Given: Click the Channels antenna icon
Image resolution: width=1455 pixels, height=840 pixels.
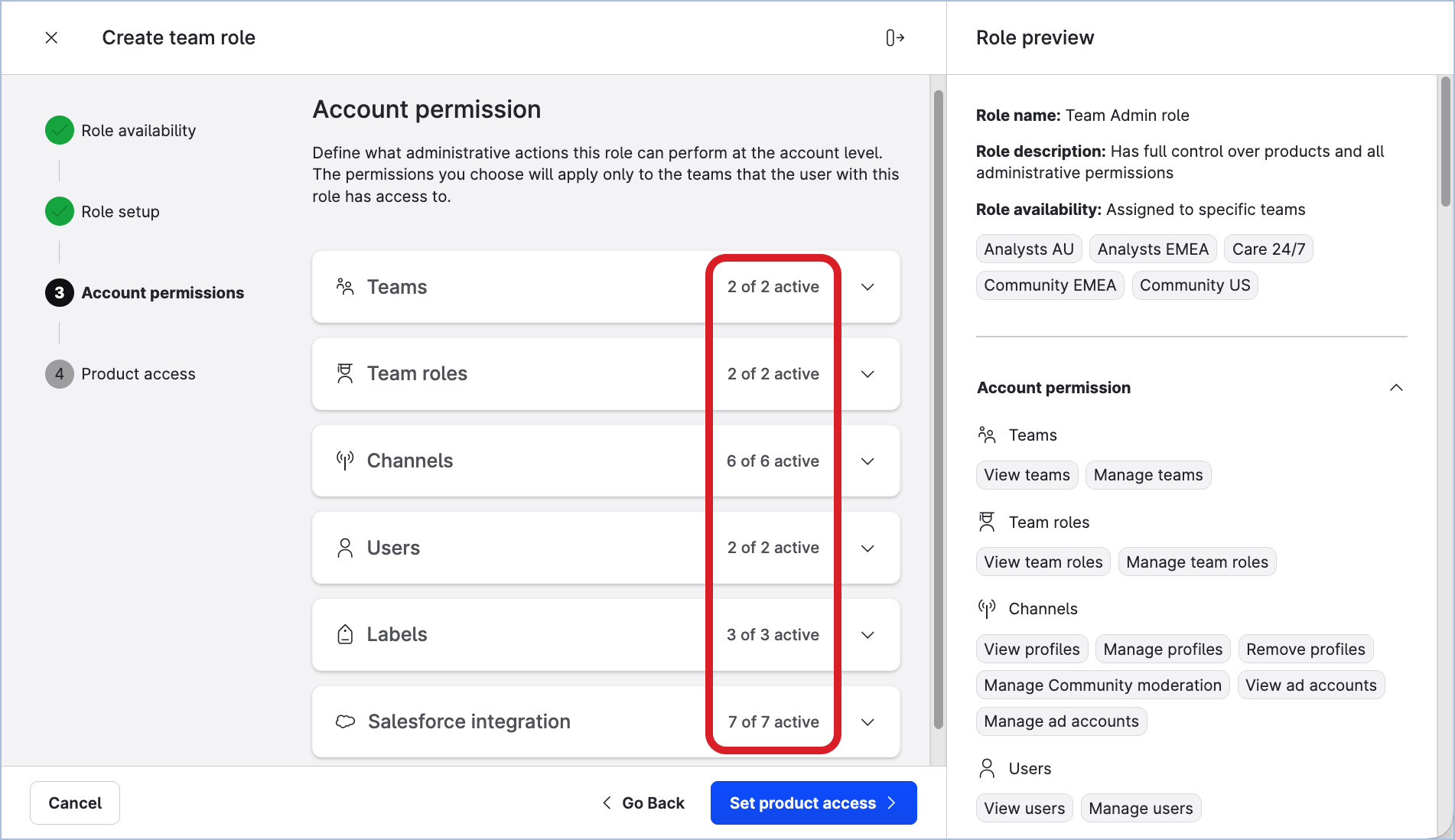Looking at the screenshot, I should pos(345,461).
